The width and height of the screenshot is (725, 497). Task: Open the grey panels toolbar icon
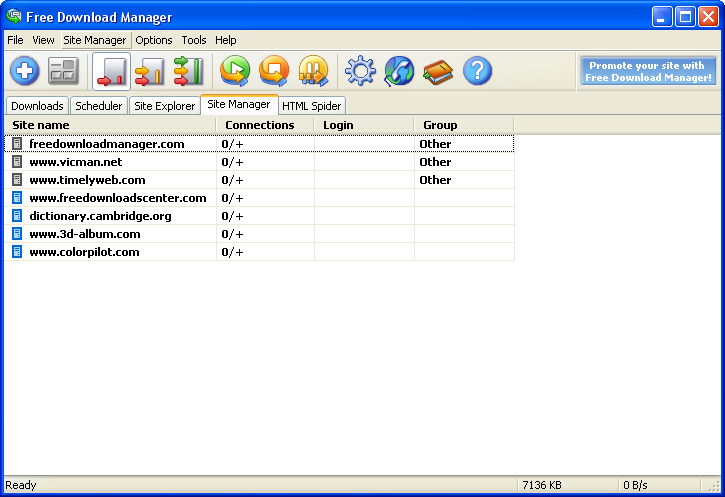point(63,71)
